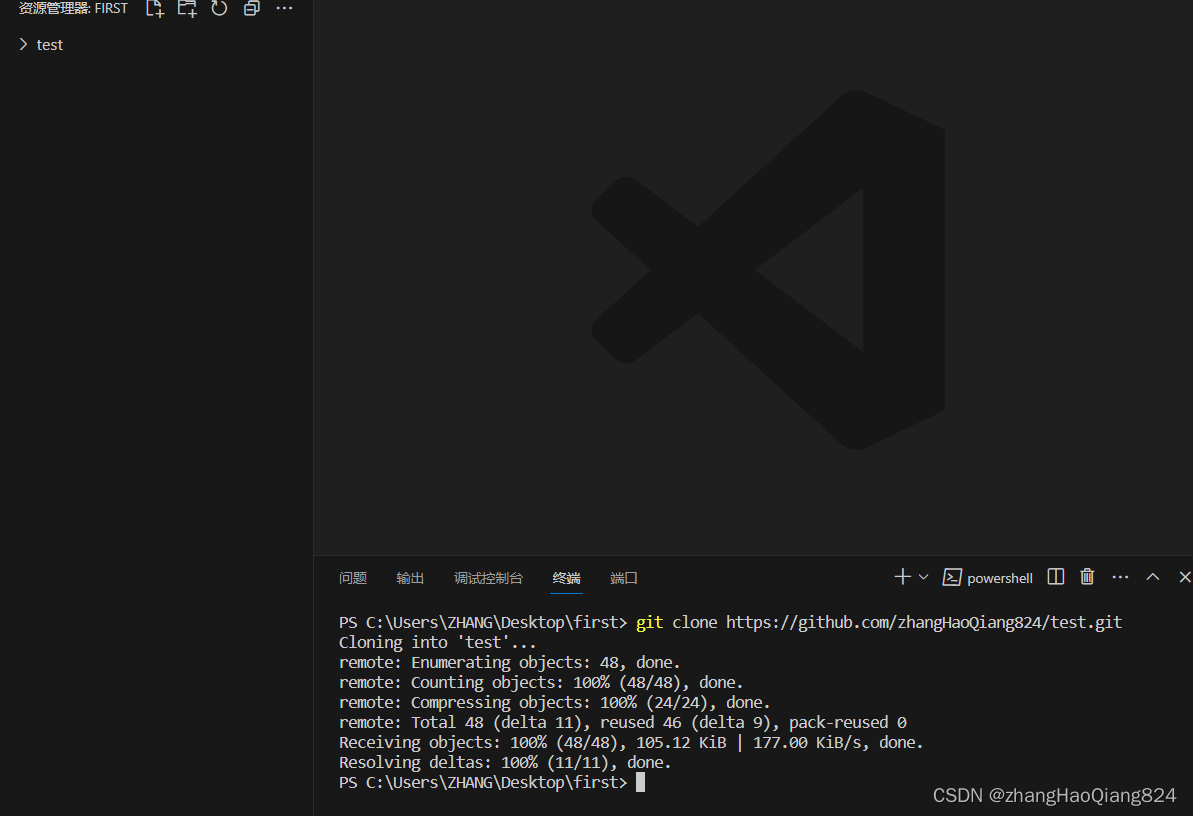Kill terminal with trash icon
Viewport: 1193px width, 816px height.
pos(1087,577)
